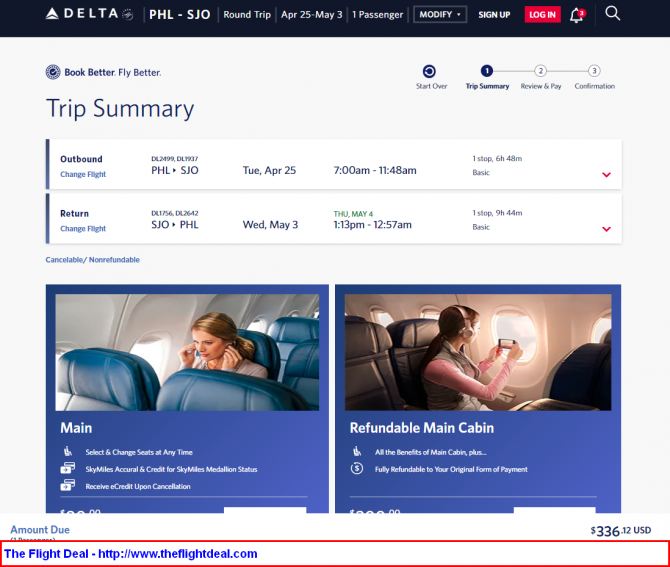
Task: Expand the Outbound flight details chevron
Action: [x=606, y=175]
